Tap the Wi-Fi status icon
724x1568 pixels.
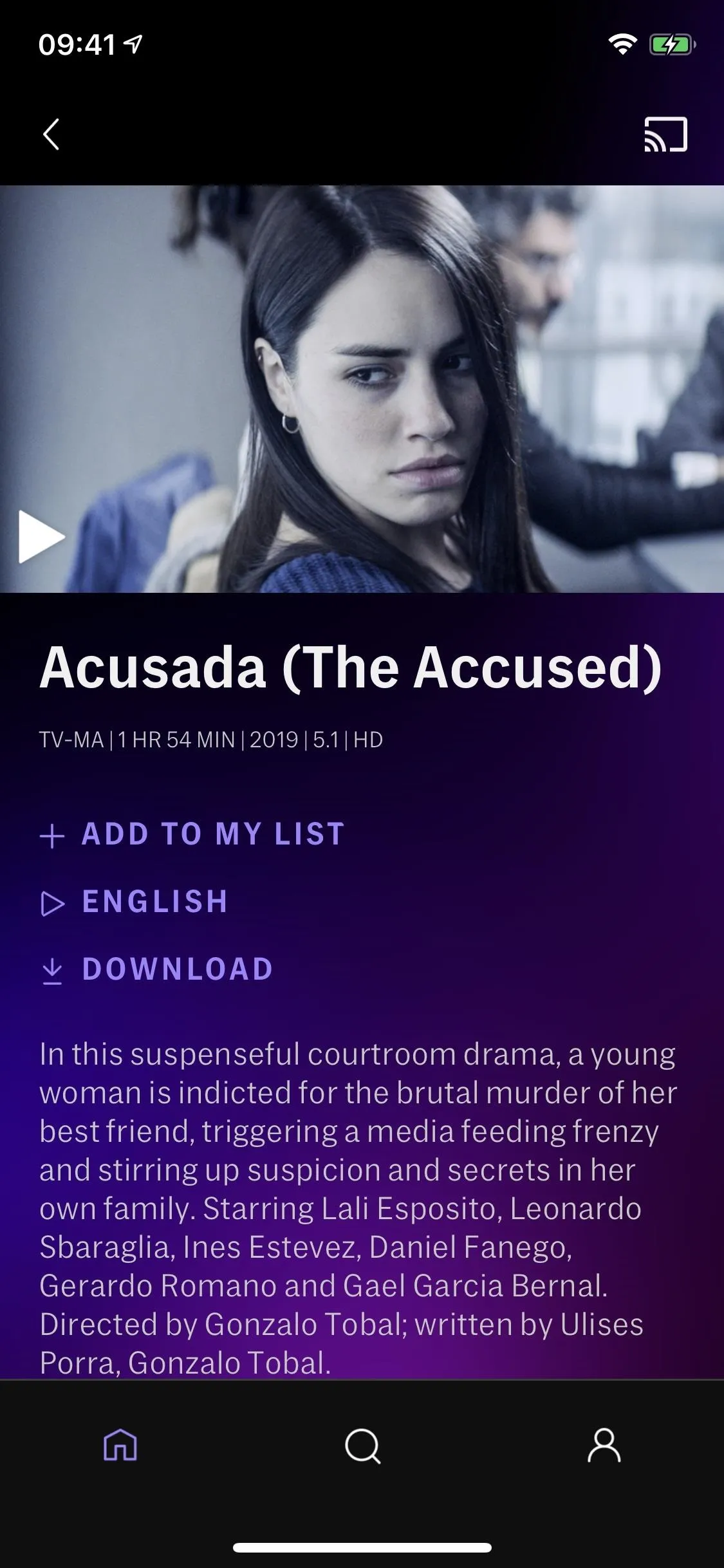[622, 44]
